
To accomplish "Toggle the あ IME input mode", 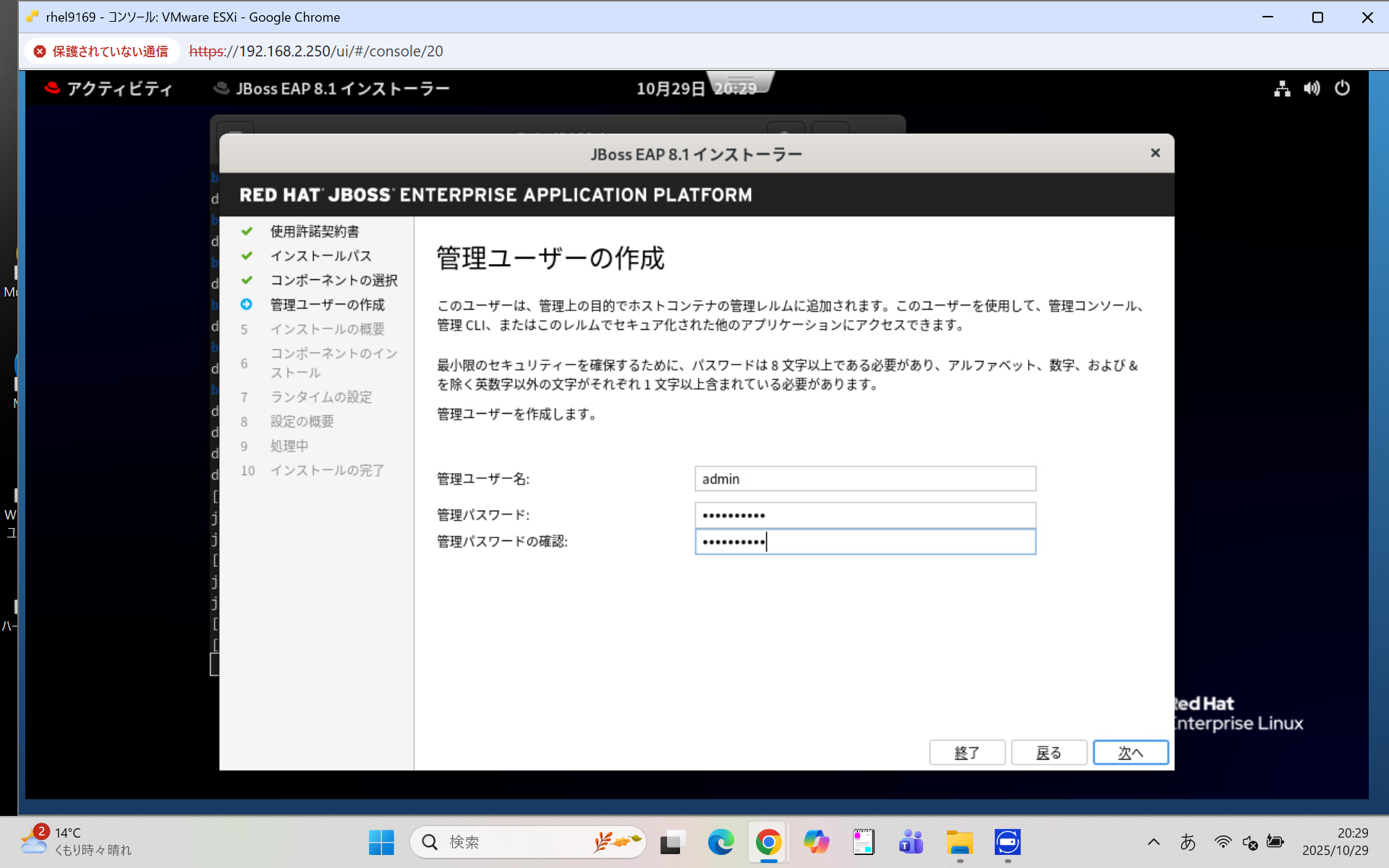I will [x=1189, y=841].
